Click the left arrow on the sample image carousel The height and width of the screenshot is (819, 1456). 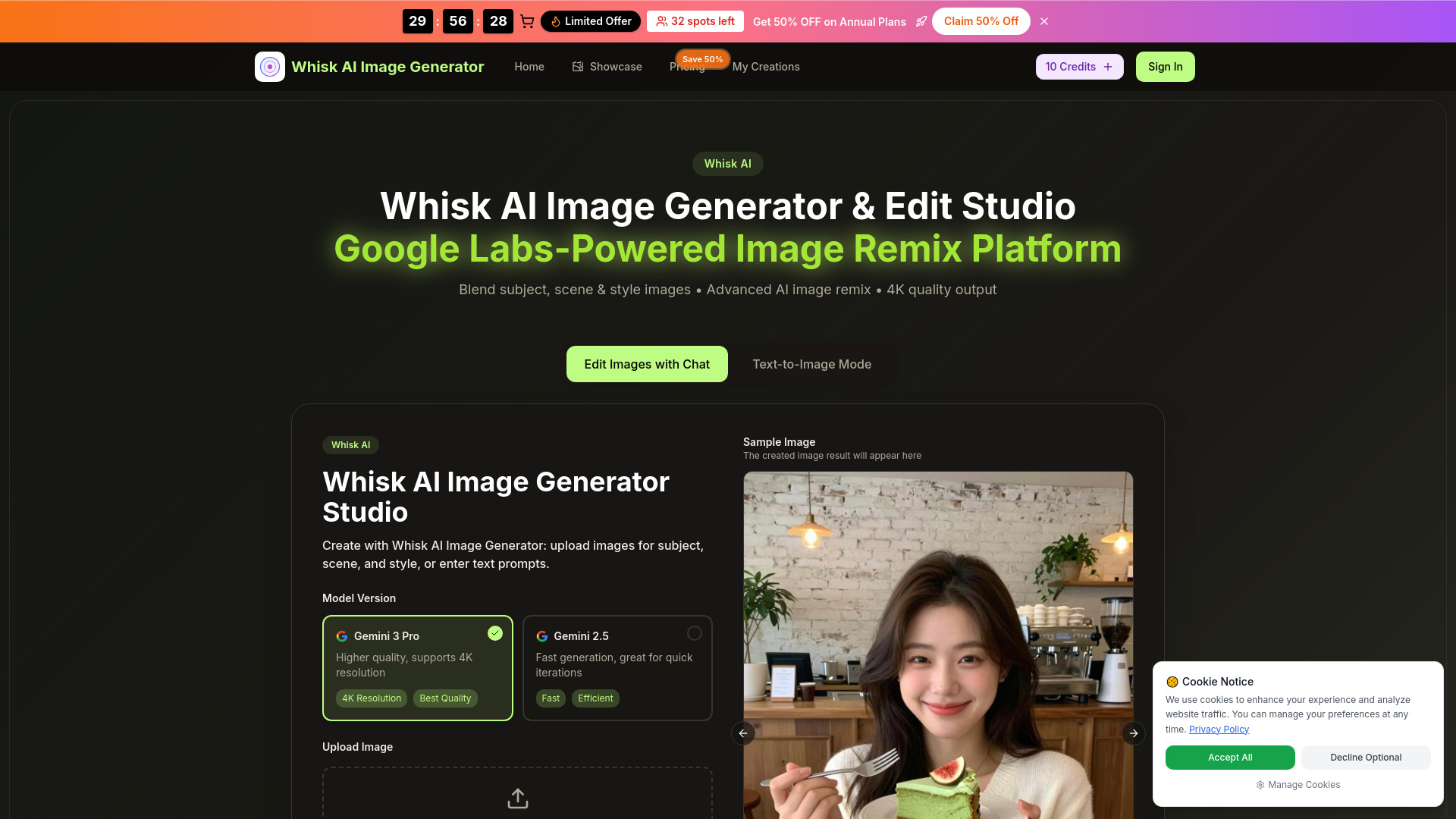click(x=743, y=733)
